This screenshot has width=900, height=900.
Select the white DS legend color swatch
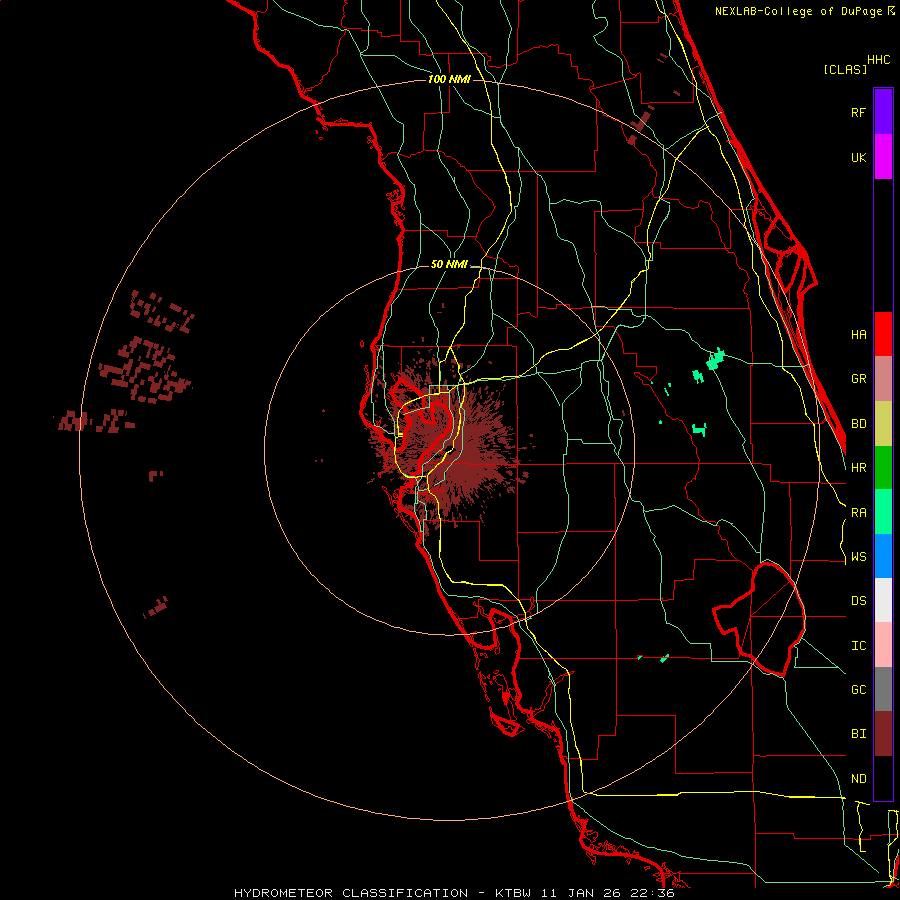883,600
